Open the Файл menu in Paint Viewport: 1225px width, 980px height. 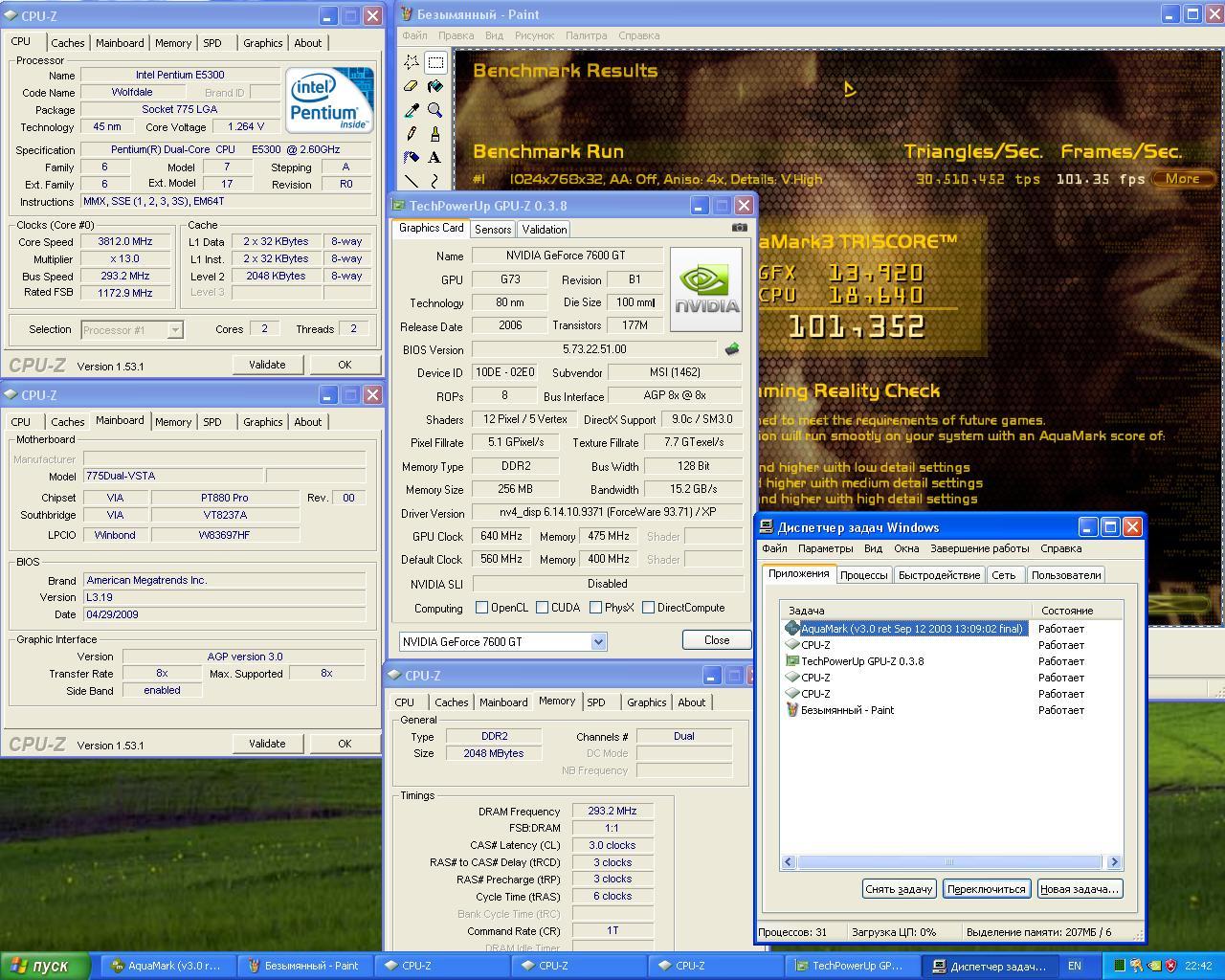coord(415,35)
